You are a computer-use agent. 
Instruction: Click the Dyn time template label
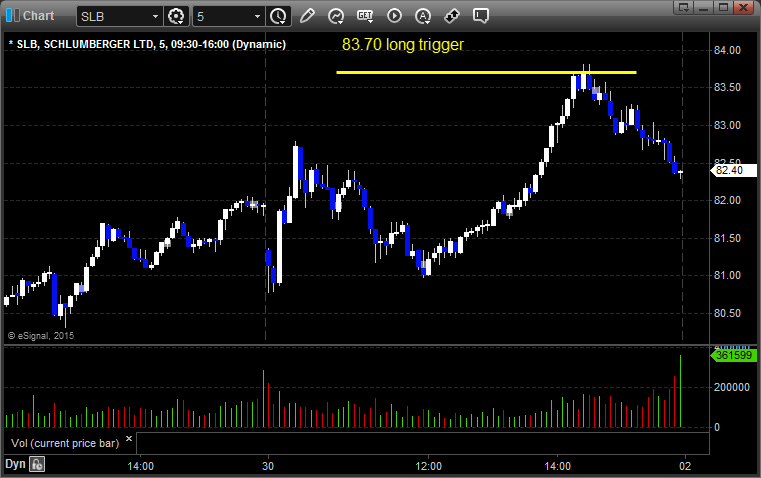[x=15, y=464]
